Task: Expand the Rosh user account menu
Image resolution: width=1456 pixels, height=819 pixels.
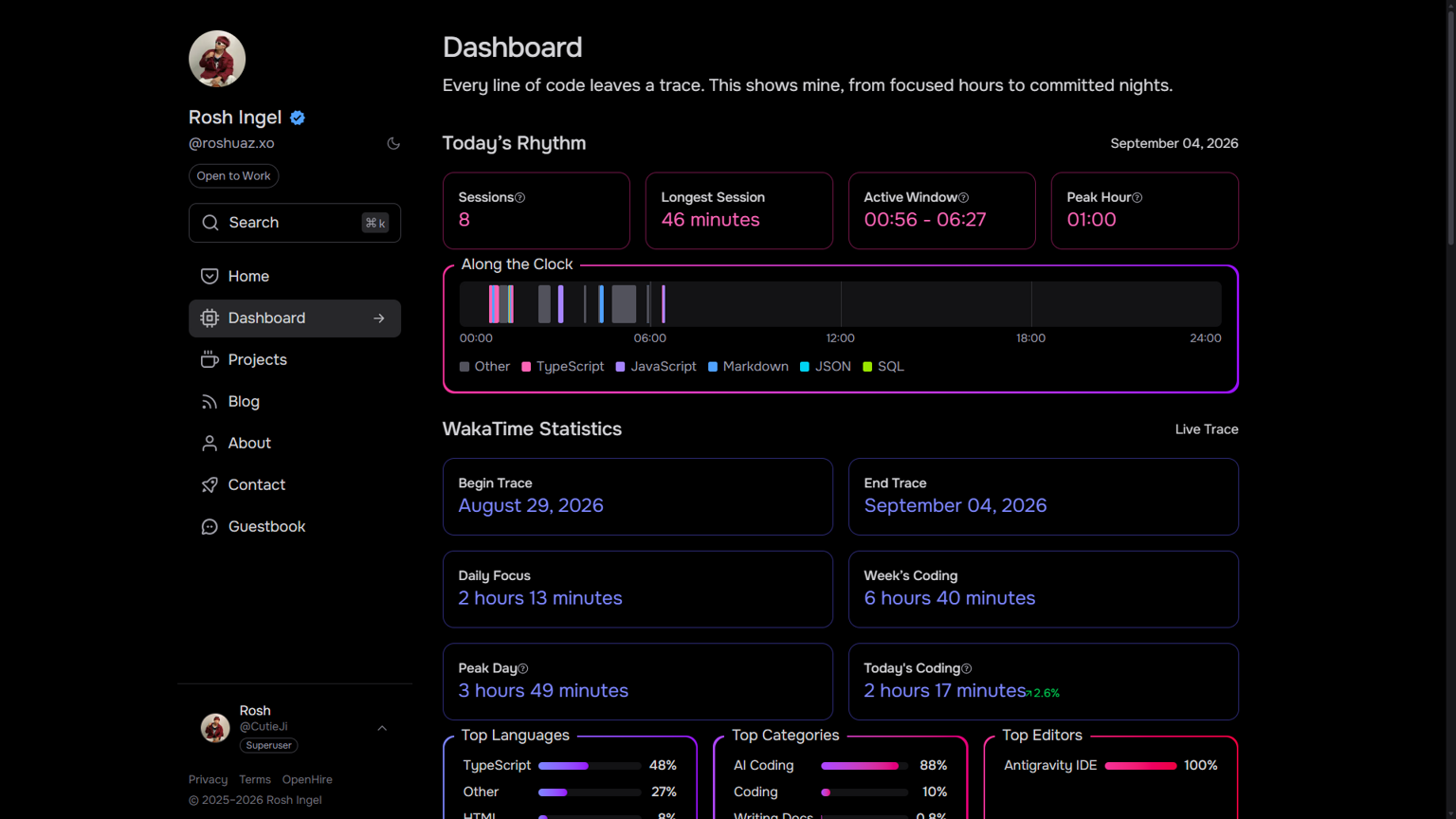Action: click(382, 728)
